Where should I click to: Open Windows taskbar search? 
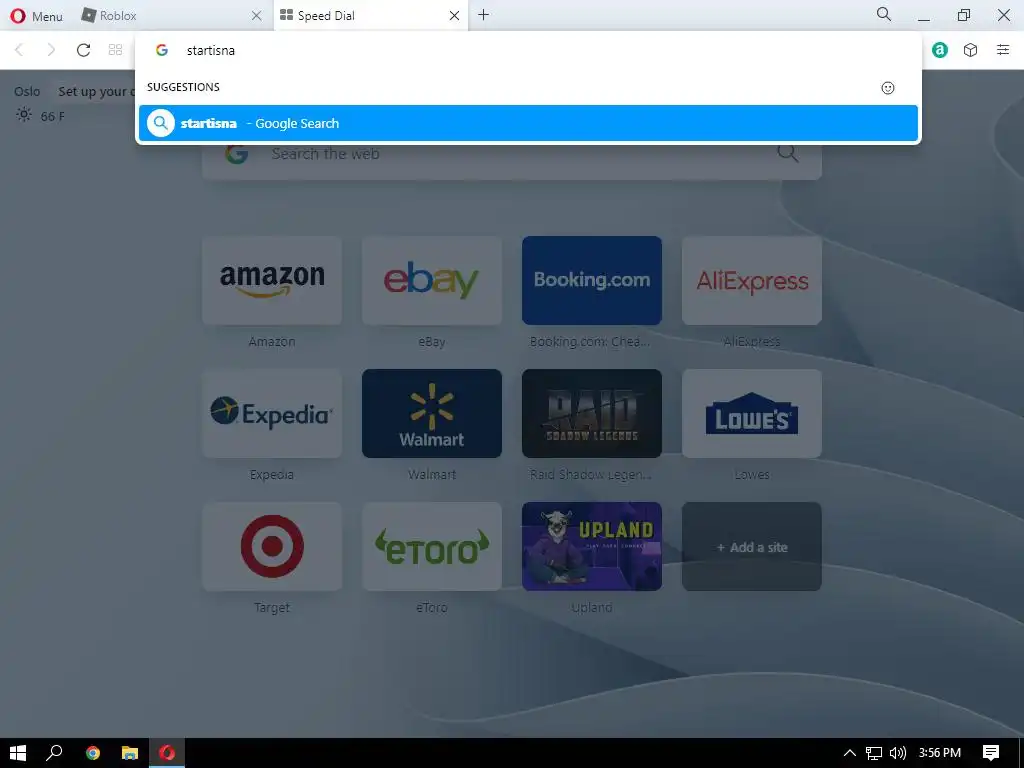tap(54, 753)
